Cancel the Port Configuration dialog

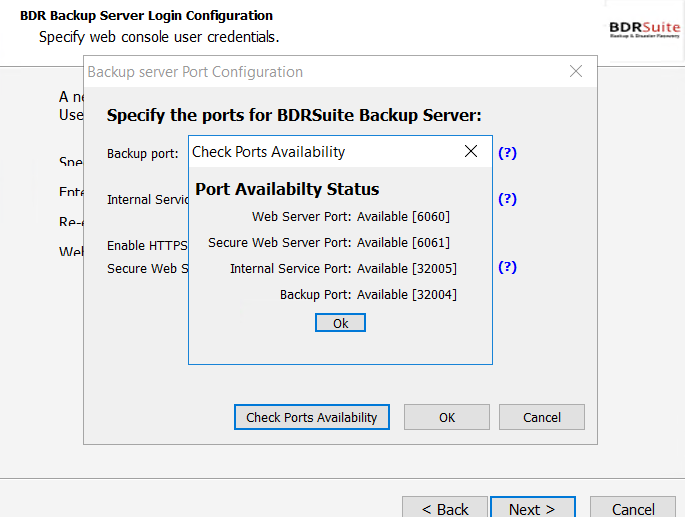coord(542,417)
